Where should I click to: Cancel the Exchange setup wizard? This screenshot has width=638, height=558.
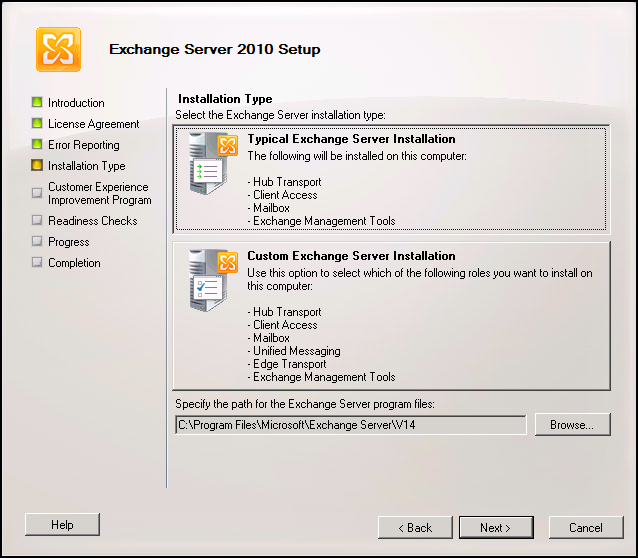[586, 527]
